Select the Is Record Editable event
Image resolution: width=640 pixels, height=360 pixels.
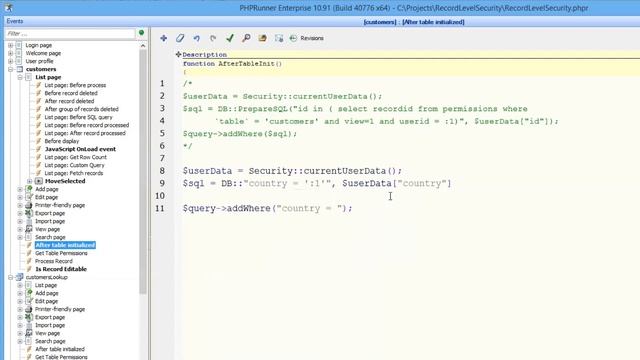61,269
